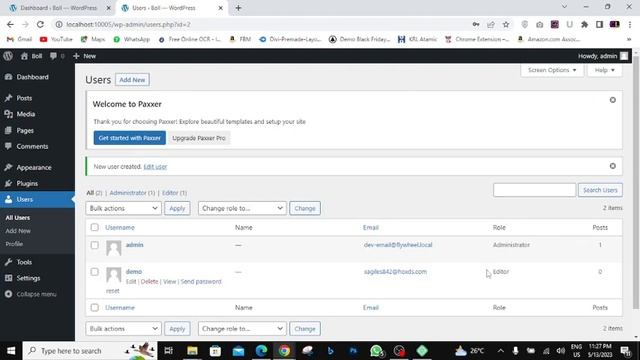Image resolution: width=640 pixels, height=360 pixels.
Task: Open Profile submenu item
Action: (14, 244)
